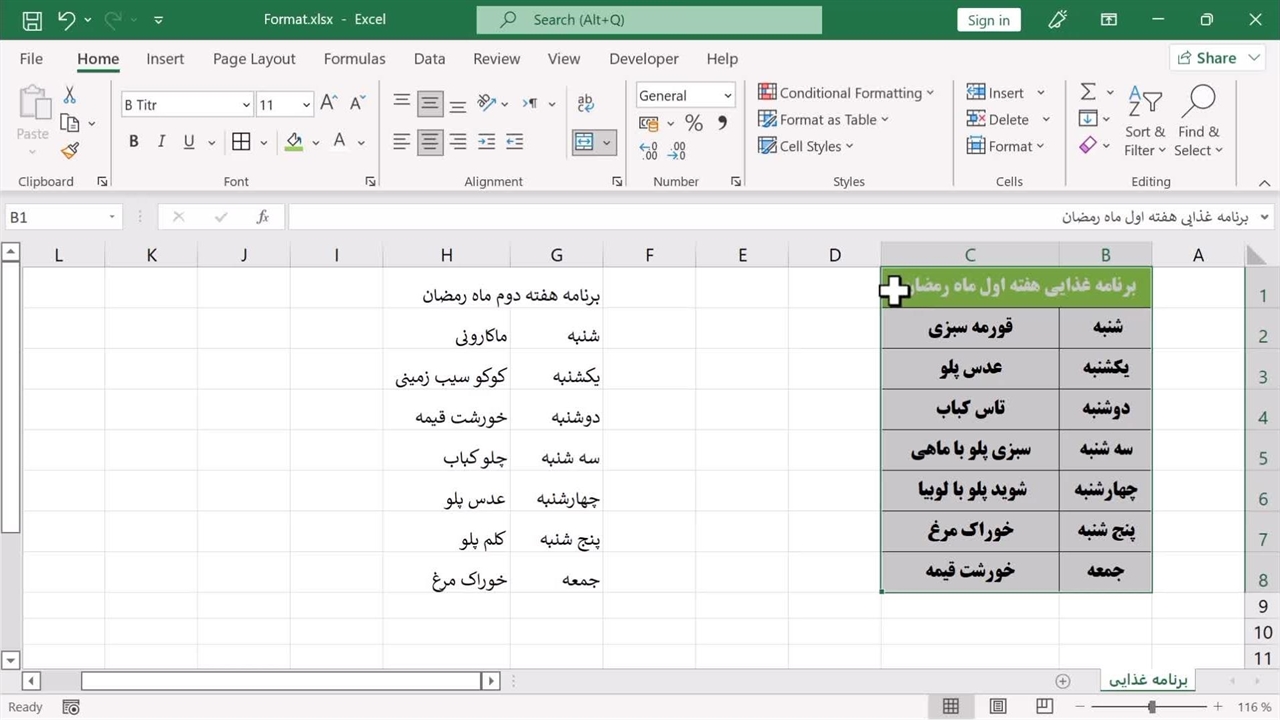Open the Page Layout ribbon tab
This screenshot has height=720, width=1280.
254,59
